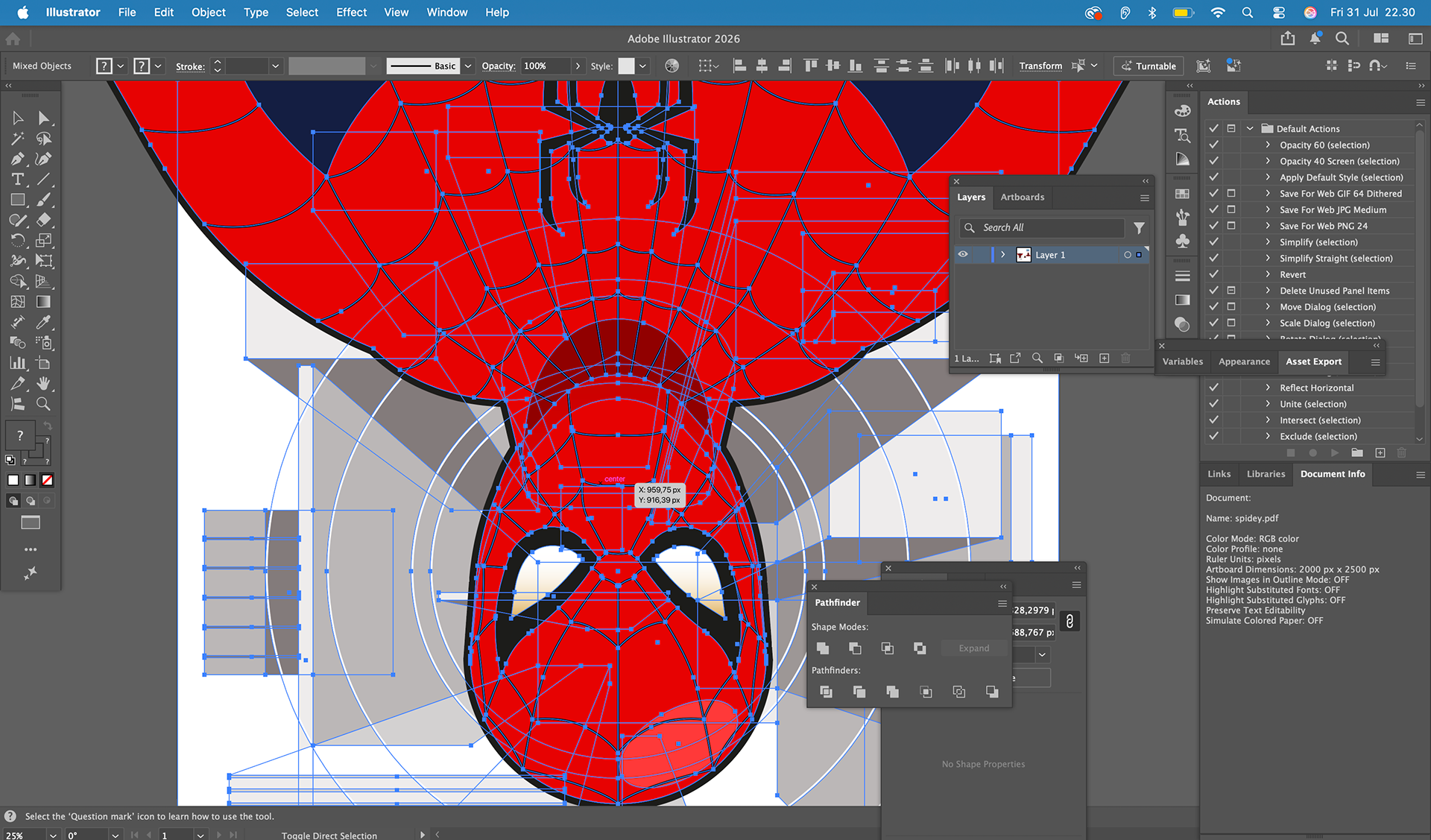1431x840 pixels.
Task: Open macOS Control Center
Action: click(1279, 13)
